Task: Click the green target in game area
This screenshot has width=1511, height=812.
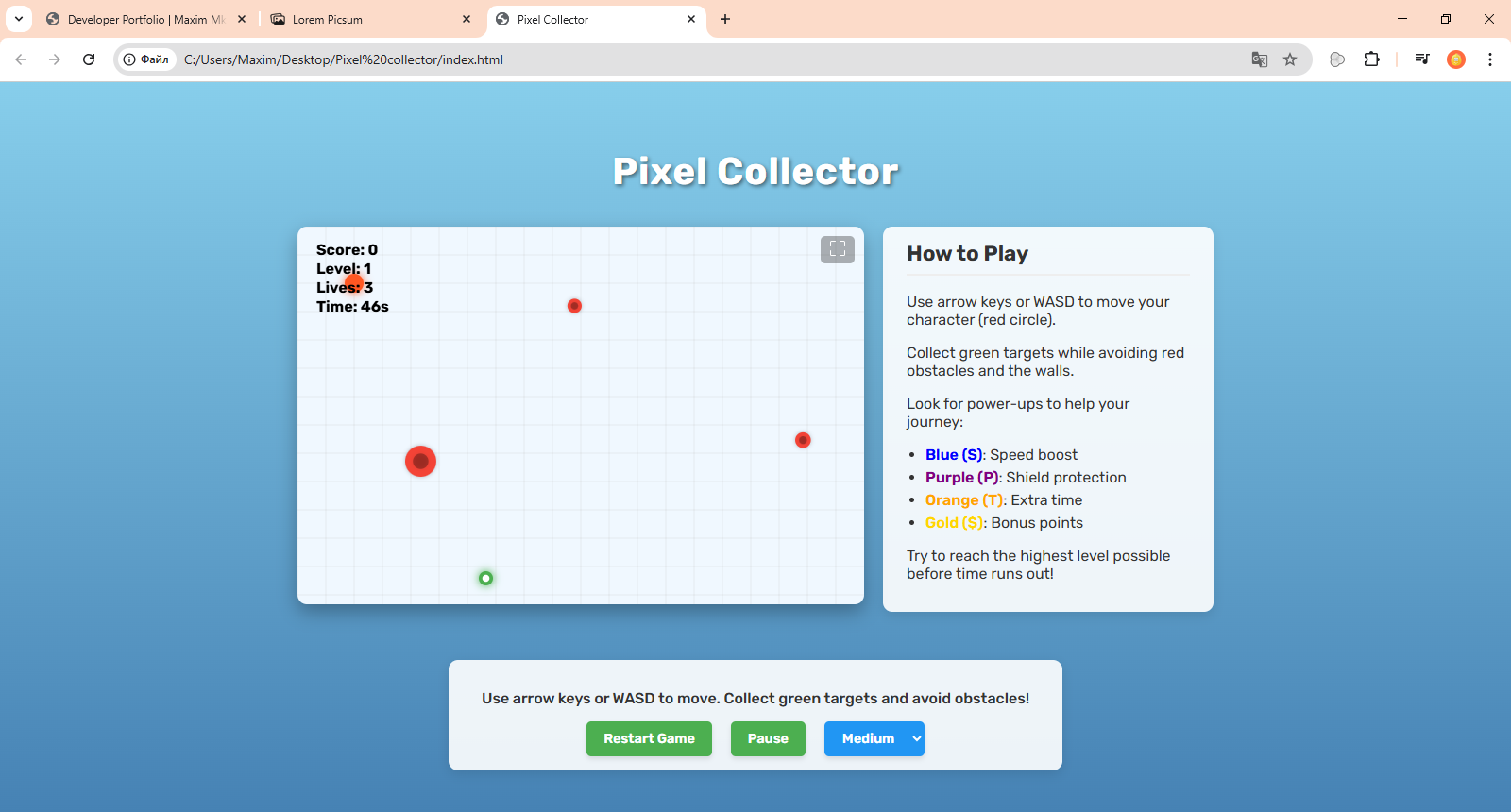Action: (485, 578)
